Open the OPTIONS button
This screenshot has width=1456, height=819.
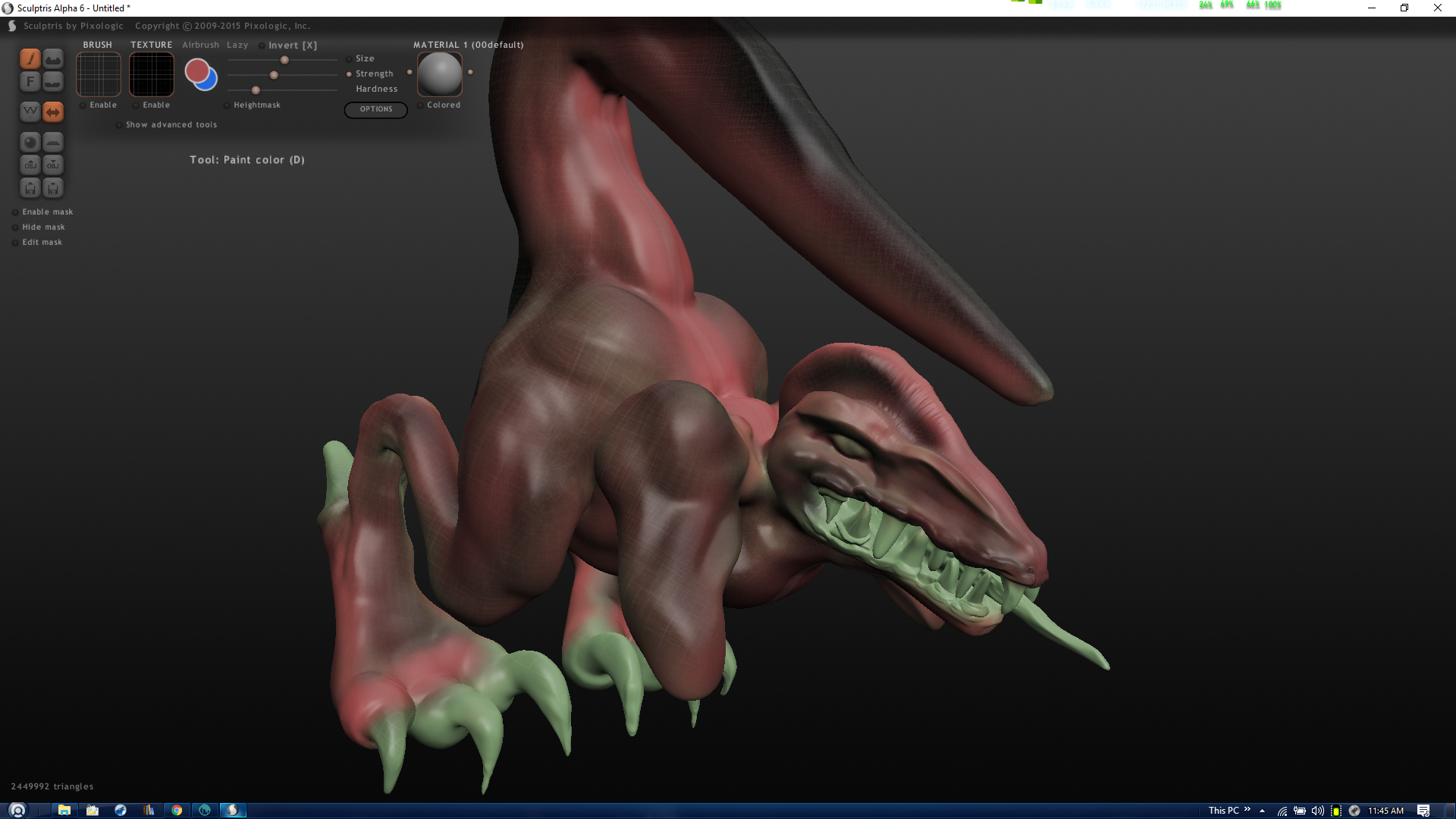pos(376,109)
